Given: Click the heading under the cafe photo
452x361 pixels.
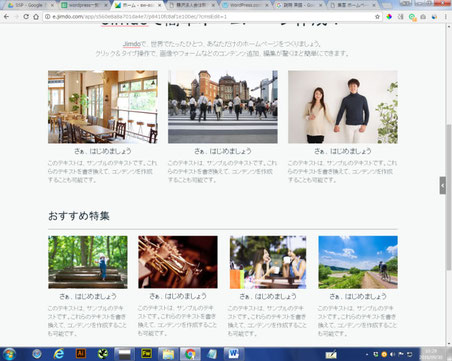Looking at the screenshot, I should [x=103, y=151].
